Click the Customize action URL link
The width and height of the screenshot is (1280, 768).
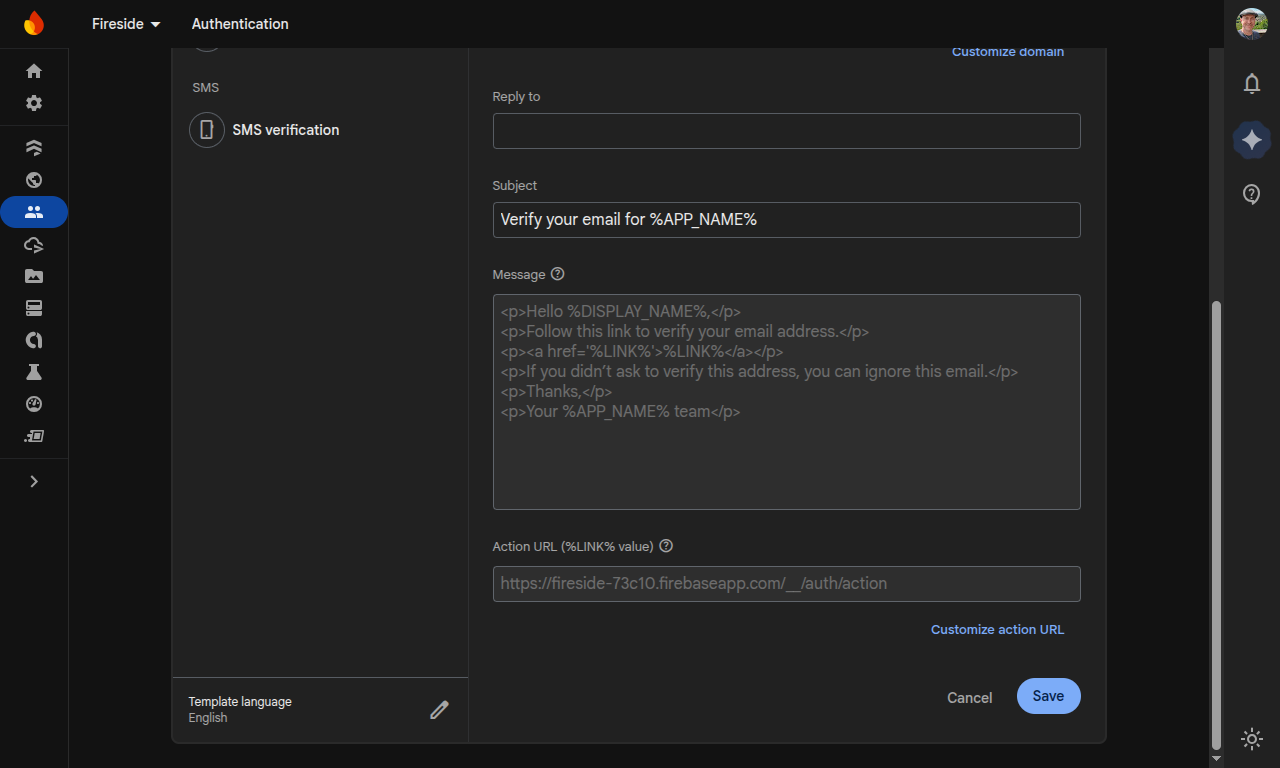[997, 629]
